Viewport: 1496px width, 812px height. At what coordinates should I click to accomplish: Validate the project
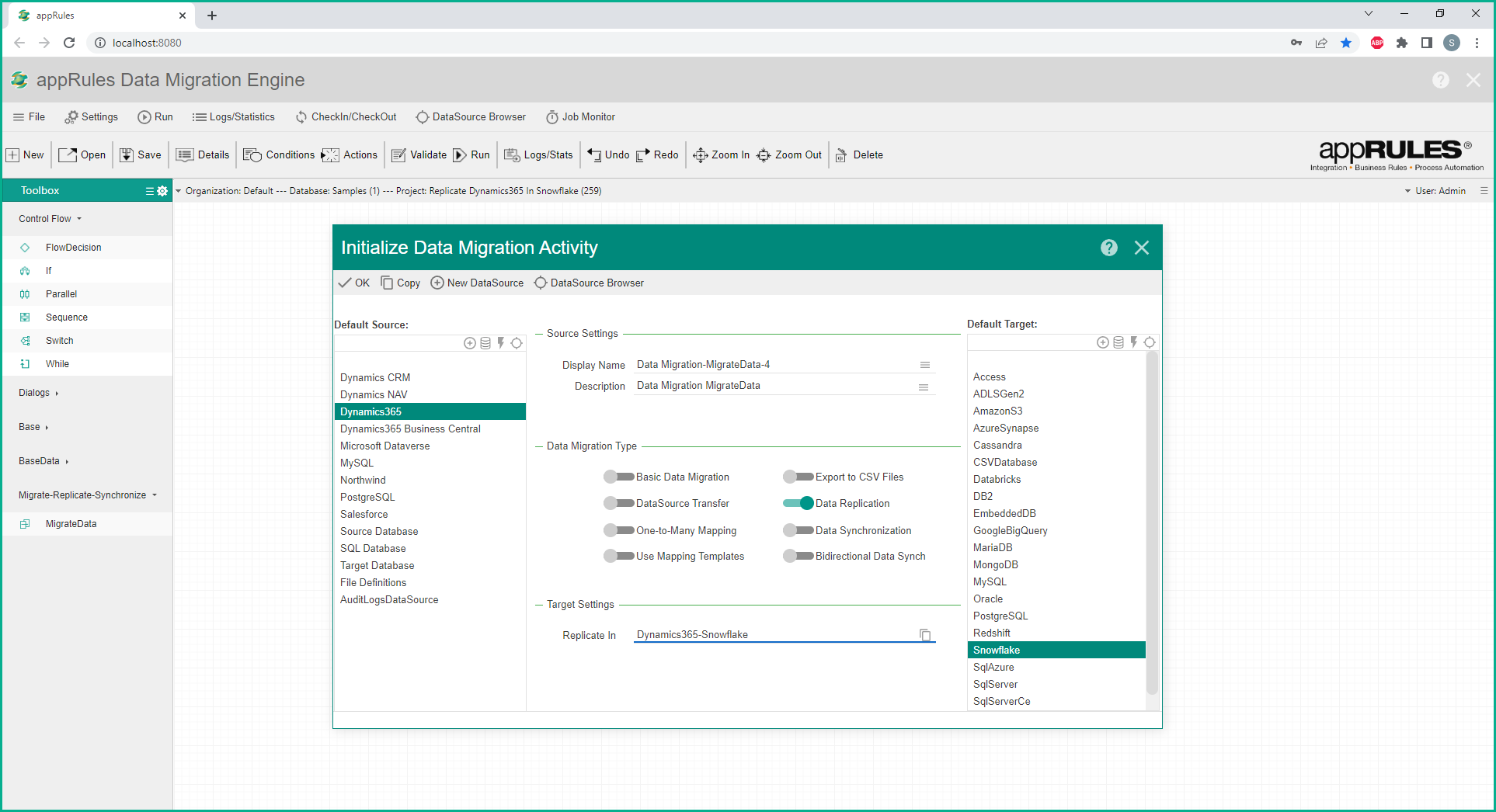[x=419, y=154]
